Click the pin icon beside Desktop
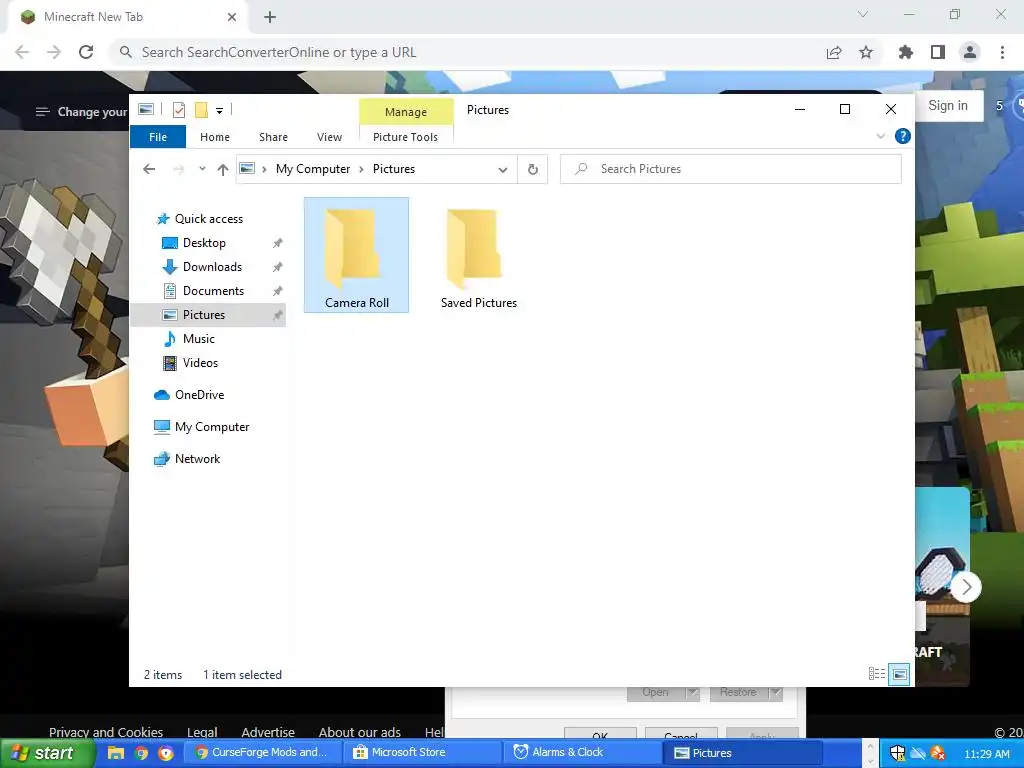Screen dimensions: 1024x768 278,243
